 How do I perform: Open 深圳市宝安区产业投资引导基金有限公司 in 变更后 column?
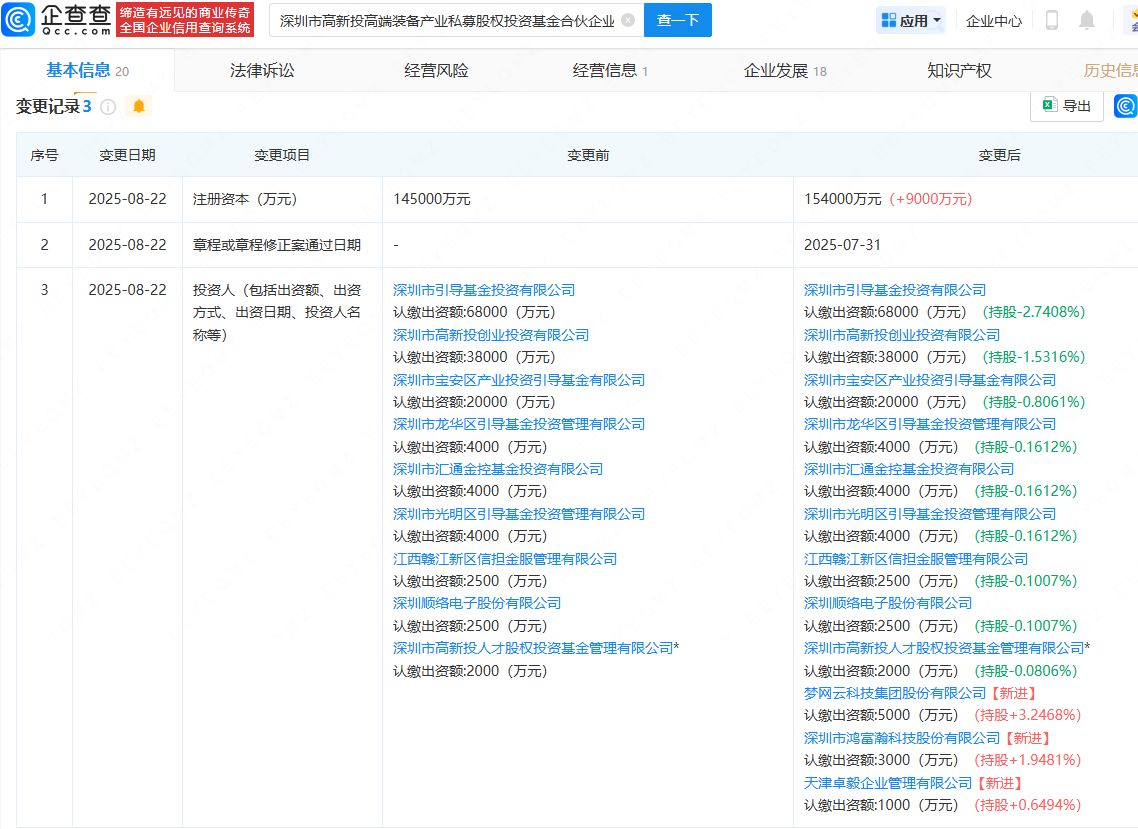pos(930,380)
